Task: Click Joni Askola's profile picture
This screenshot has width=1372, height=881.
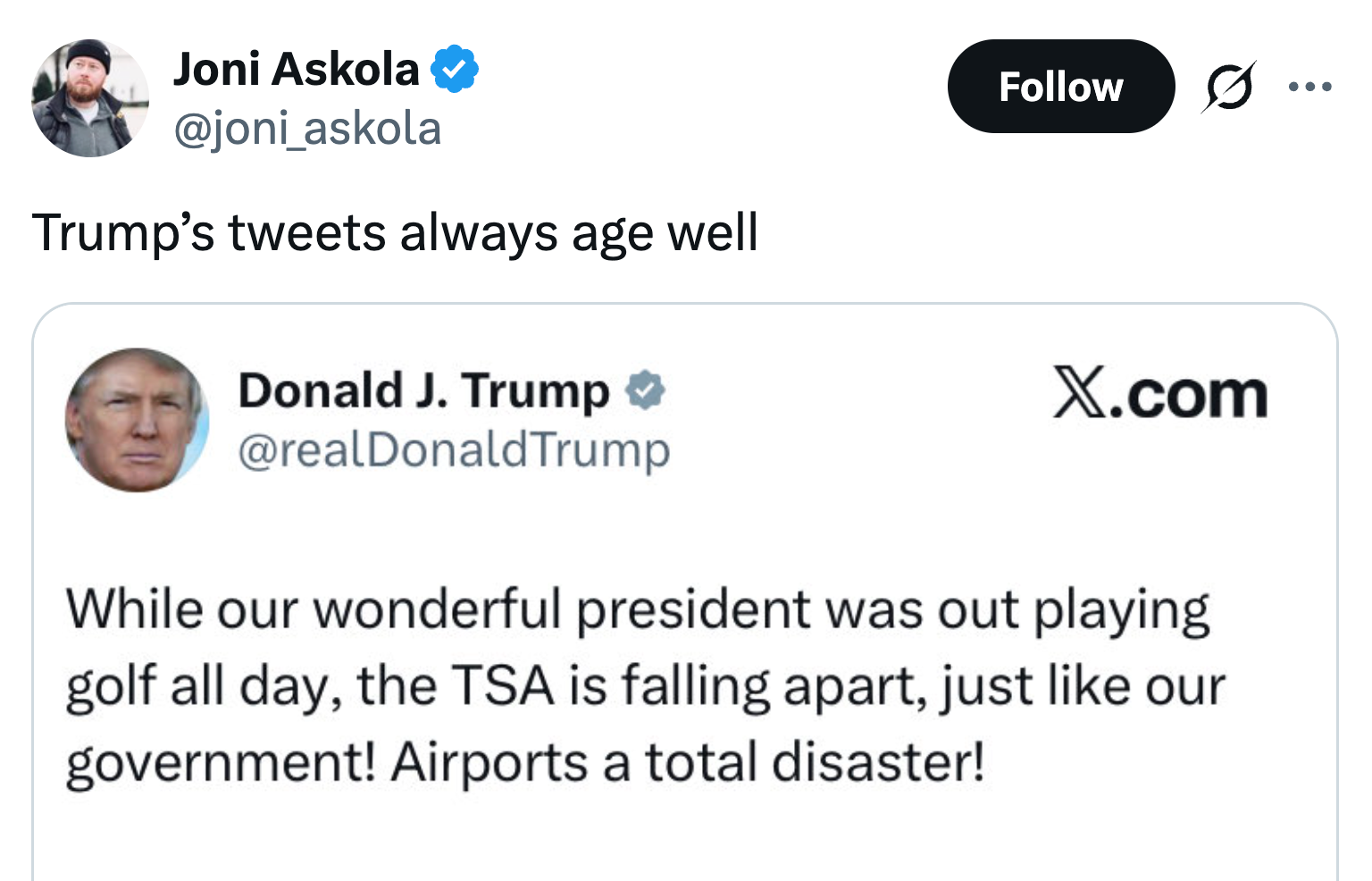Action: click(x=89, y=98)
